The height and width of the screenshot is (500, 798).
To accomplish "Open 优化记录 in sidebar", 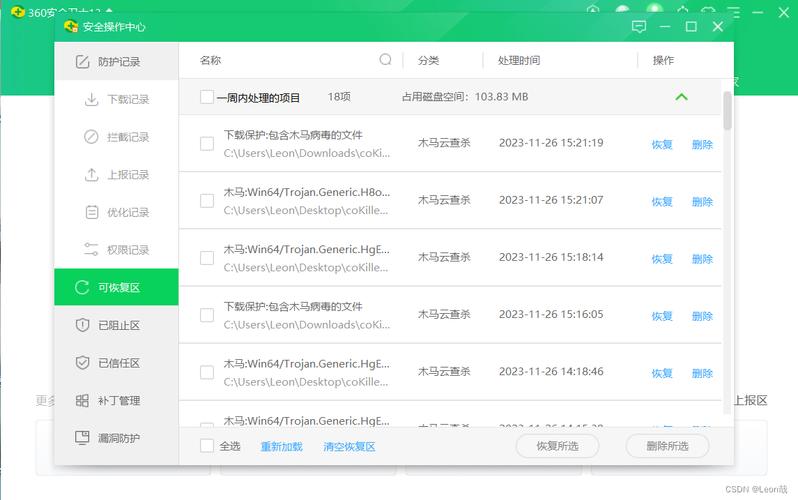I will (x=116, y=212).
